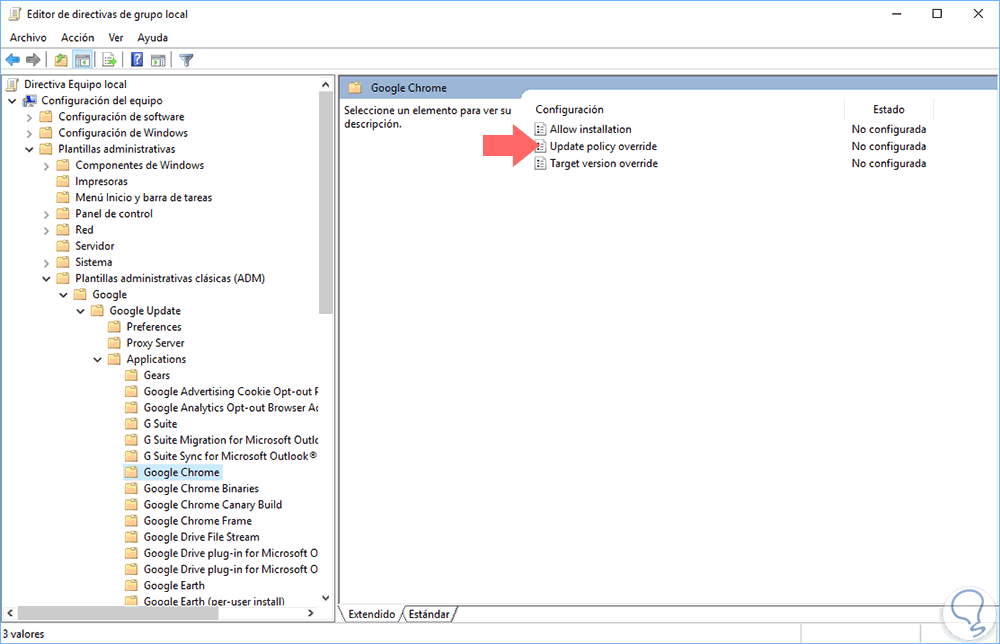Expand Panel de control node

[47, 214]
